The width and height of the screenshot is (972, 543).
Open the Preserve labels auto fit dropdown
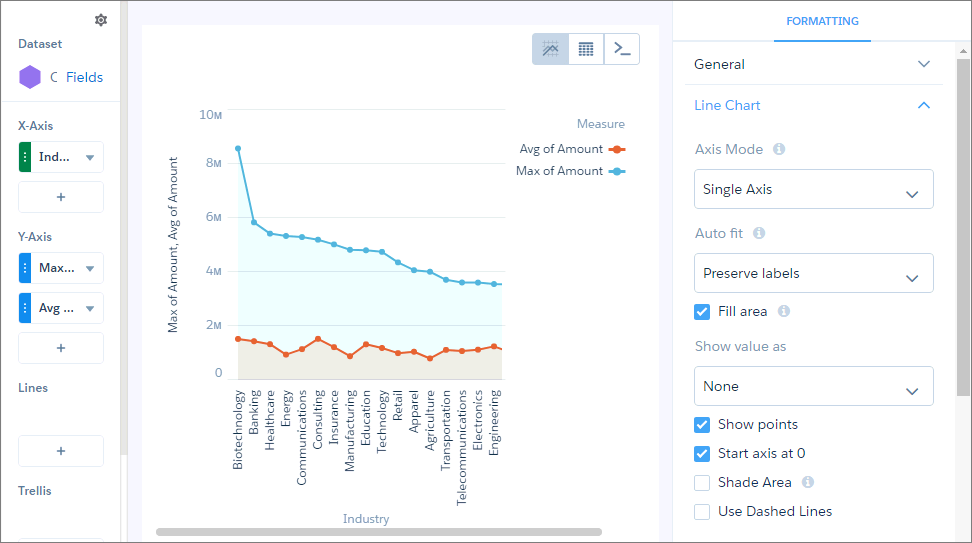pos(813,273)
